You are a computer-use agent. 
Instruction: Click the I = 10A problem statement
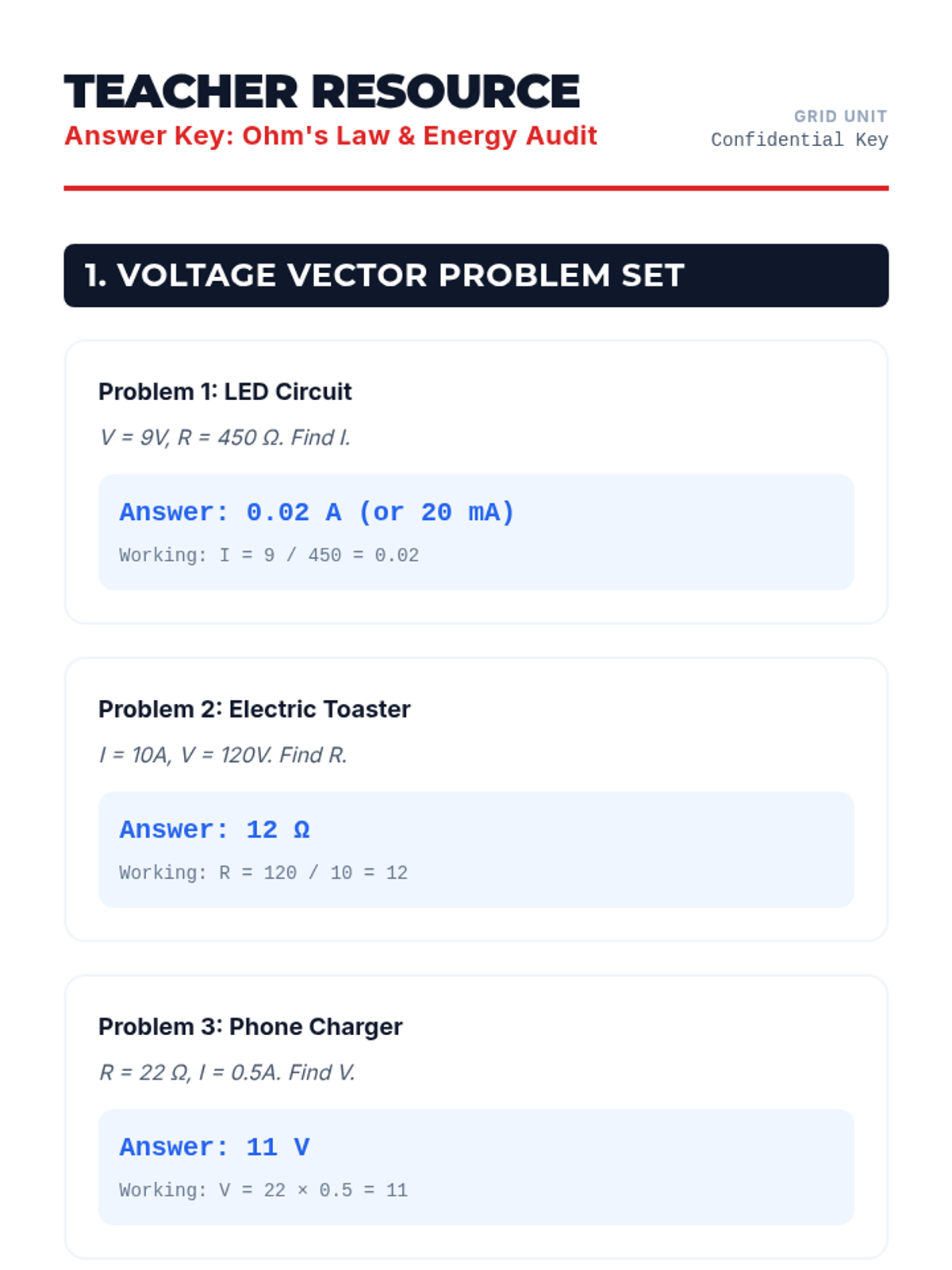point(223,755)
